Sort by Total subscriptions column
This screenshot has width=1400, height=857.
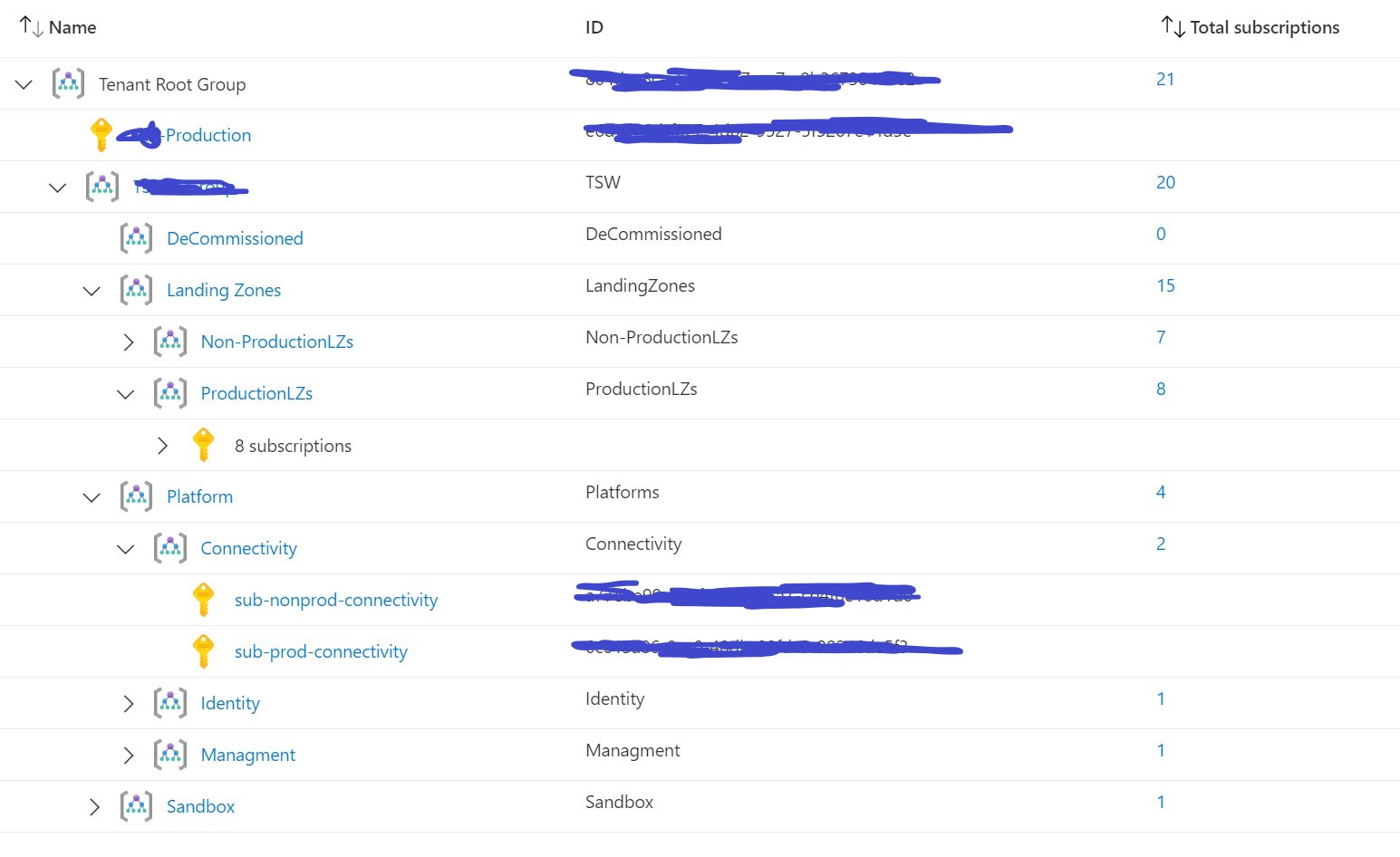tap(1263, 27)
